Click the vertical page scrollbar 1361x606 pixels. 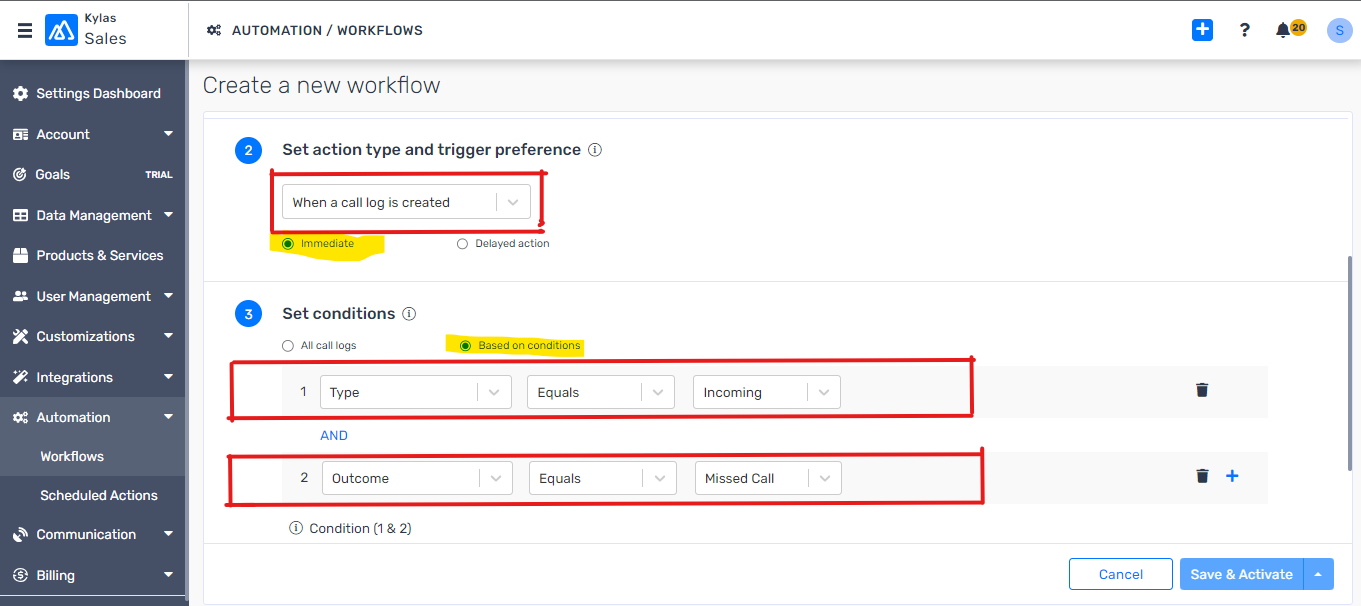(1351, 362)
